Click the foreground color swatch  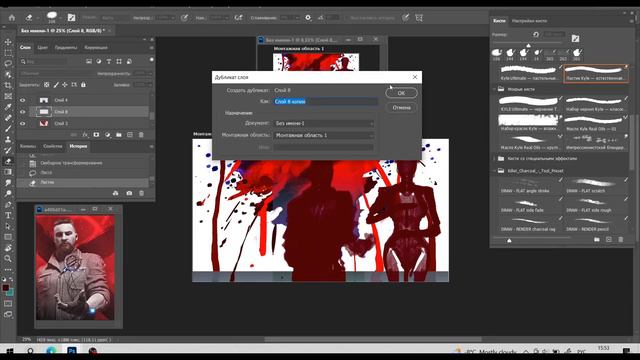(6, 288)
